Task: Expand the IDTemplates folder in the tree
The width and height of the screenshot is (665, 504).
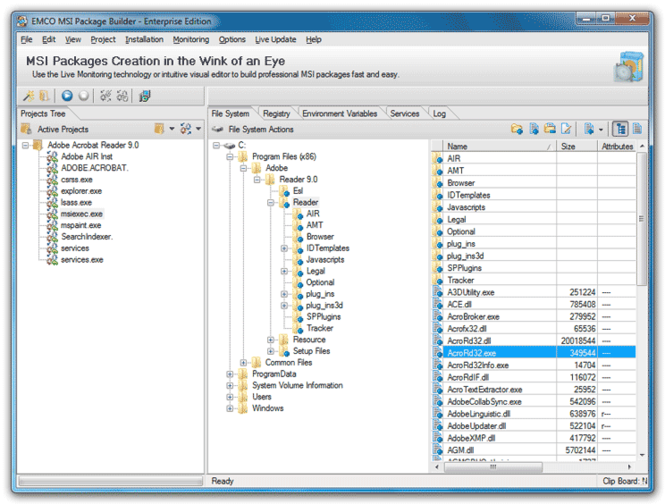Action: tap(284, 249)
